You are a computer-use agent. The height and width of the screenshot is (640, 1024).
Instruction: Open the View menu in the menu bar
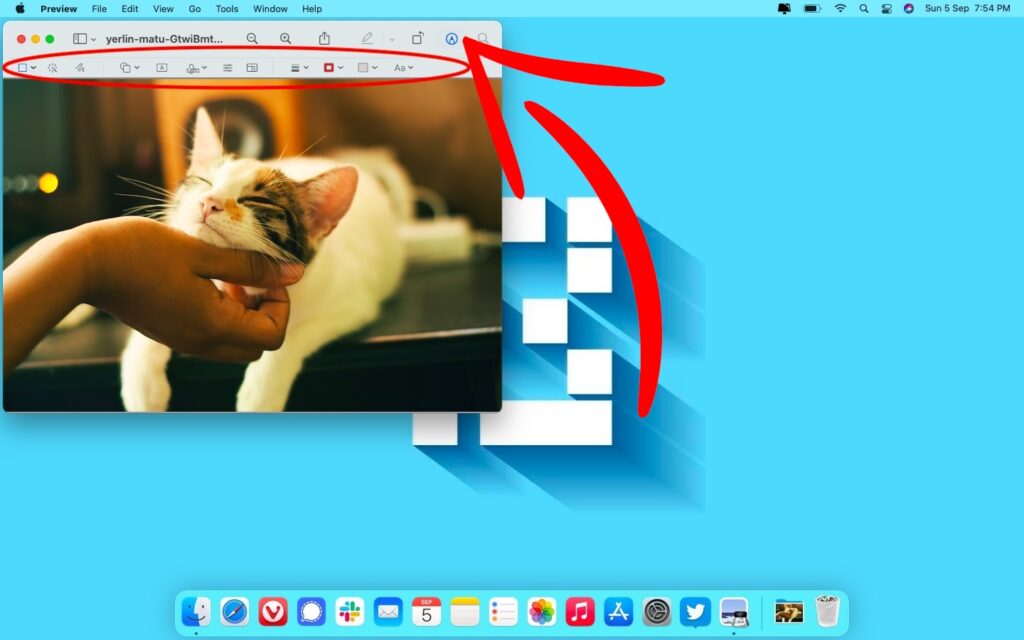pos(162,9)
